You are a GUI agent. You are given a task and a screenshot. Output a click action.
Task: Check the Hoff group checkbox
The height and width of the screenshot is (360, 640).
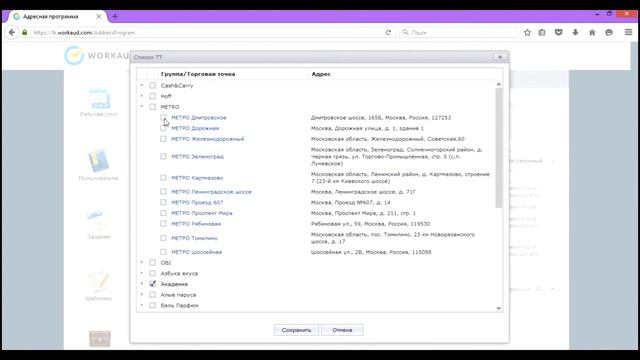click(153, 96)
